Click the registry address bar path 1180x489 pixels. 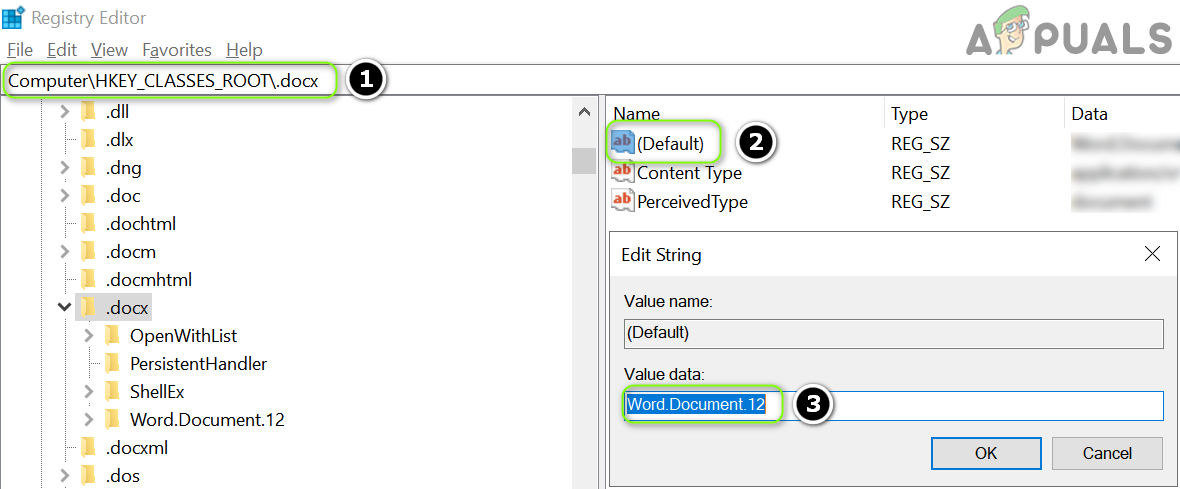coord(170,81)
